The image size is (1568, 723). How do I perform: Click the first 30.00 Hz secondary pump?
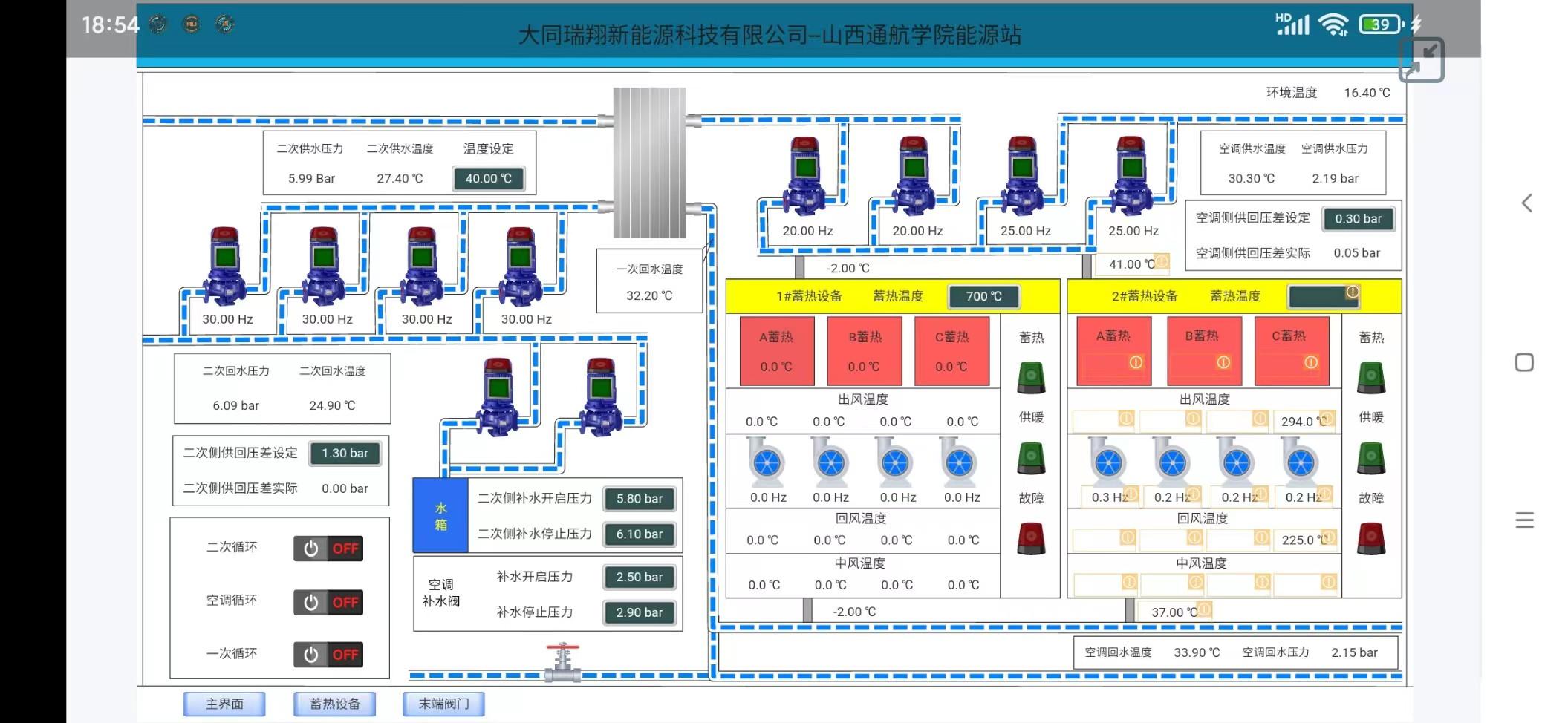[x=224, y=267]
